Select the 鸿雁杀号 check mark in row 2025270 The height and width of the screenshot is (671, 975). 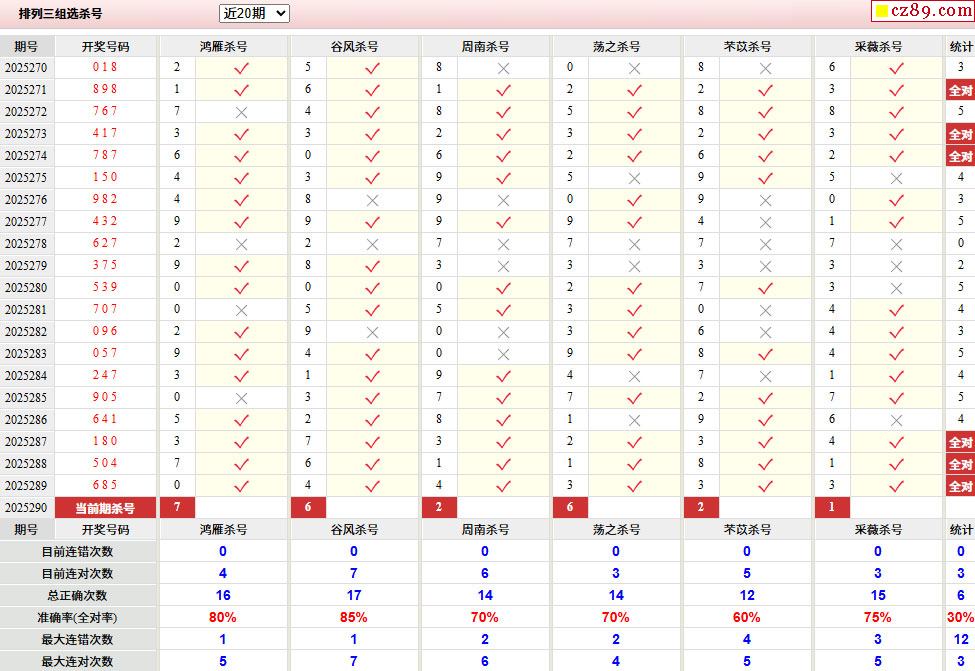[x=241, y=68]
